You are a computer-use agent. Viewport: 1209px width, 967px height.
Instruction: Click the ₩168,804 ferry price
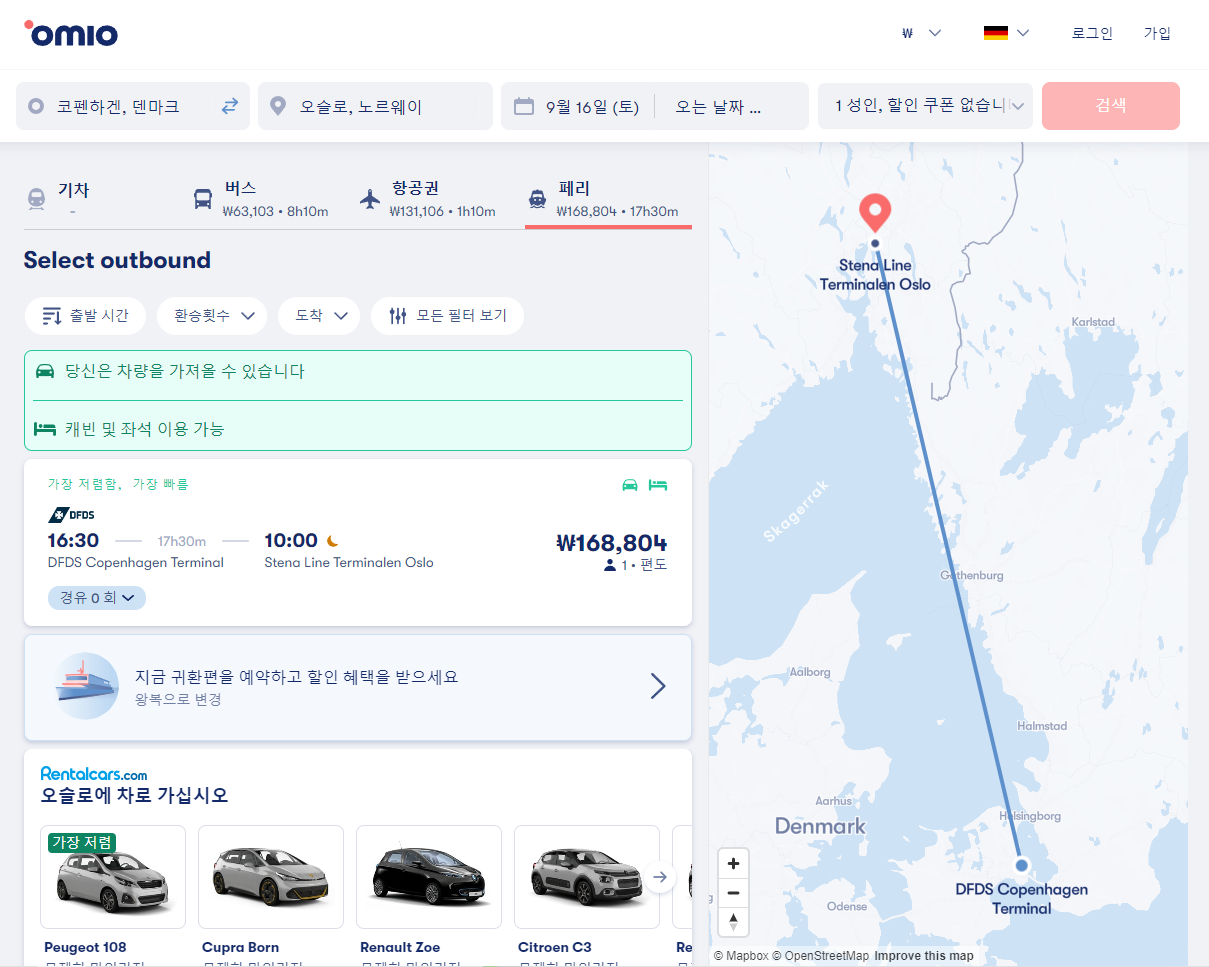point(611,543)
